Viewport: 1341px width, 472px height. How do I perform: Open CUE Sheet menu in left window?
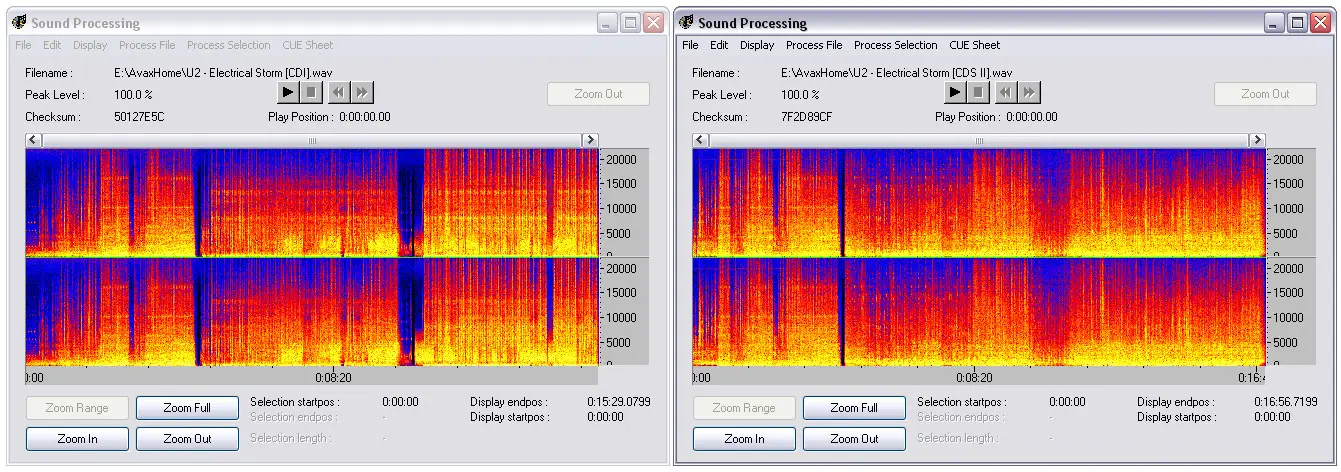coord(308,45)
